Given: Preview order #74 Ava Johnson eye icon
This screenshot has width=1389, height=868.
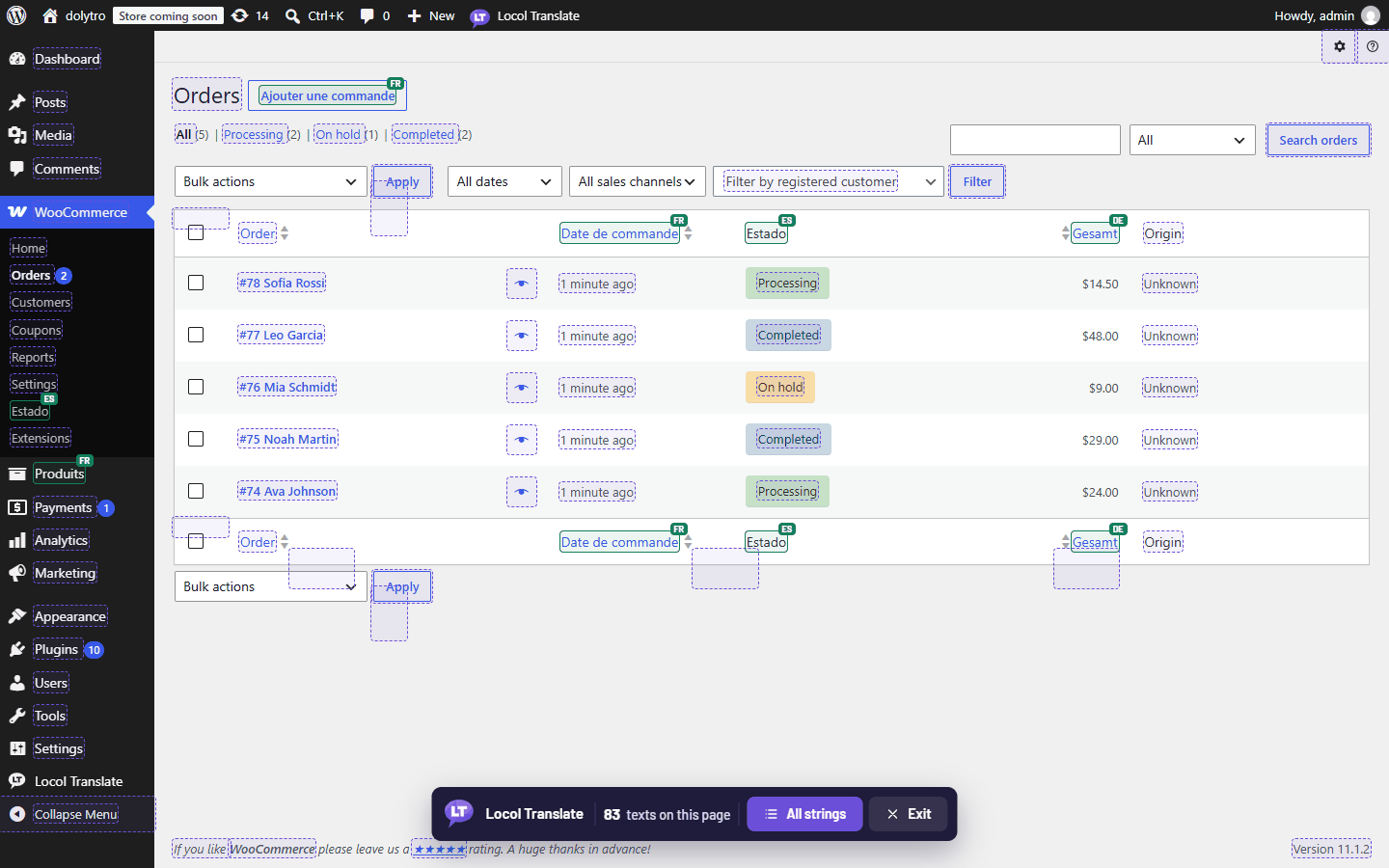Looking at the screenshot, I should point(522,492).
